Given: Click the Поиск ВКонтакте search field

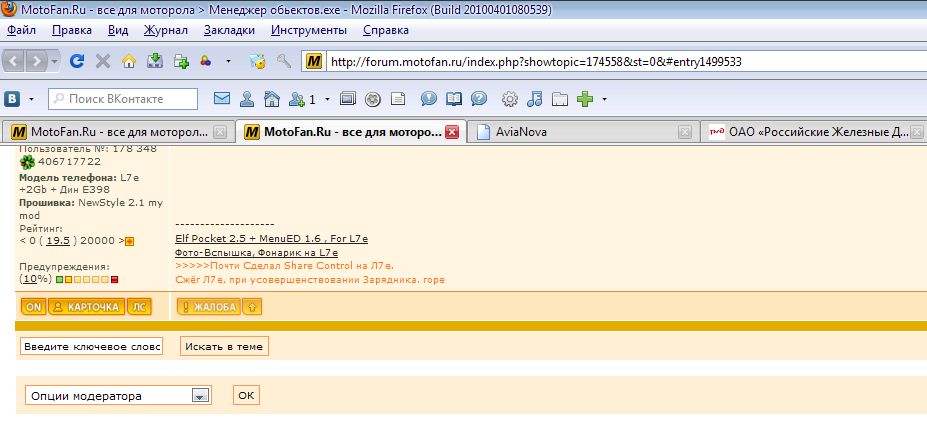Looking at the screenshot, I should click(x=123, y=99).
